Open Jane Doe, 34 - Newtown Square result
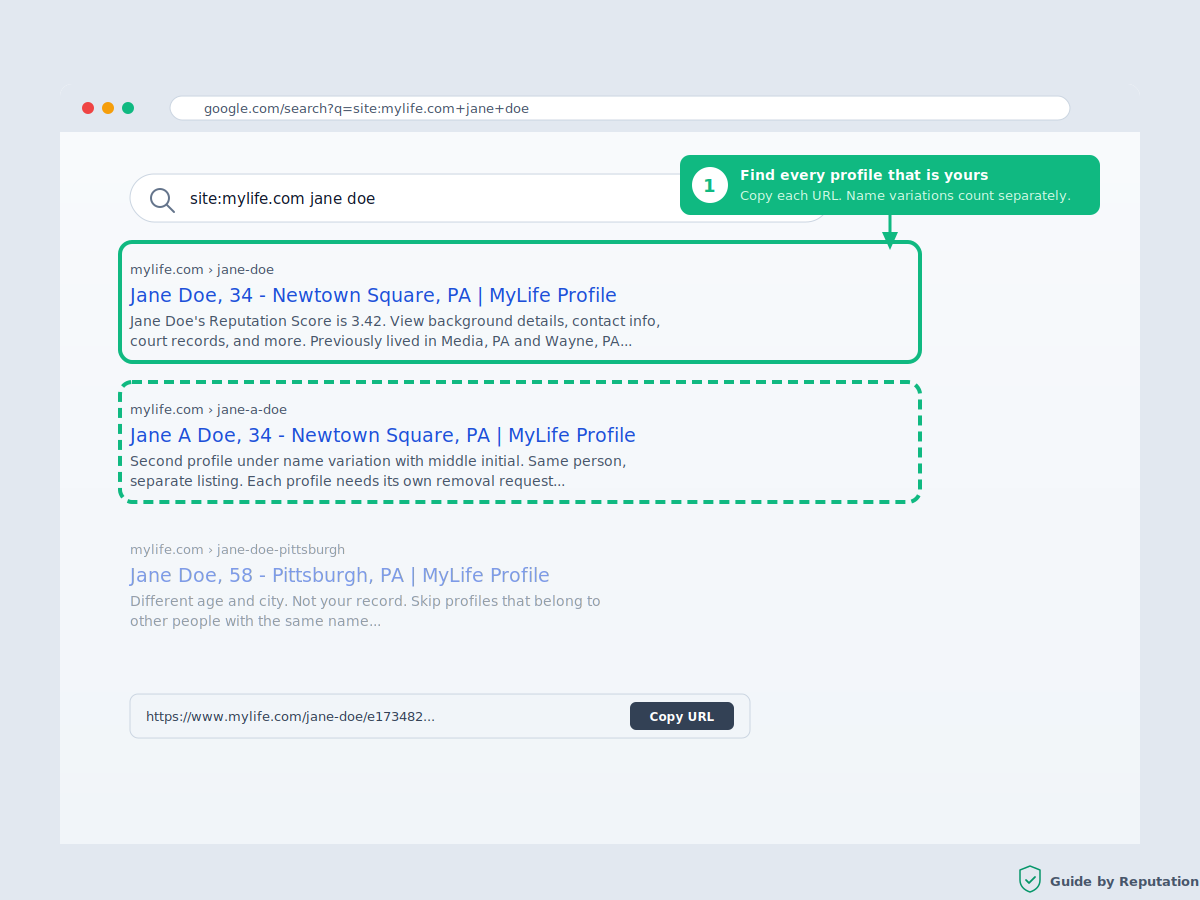 pyautogui.click(x=373, y=295)
